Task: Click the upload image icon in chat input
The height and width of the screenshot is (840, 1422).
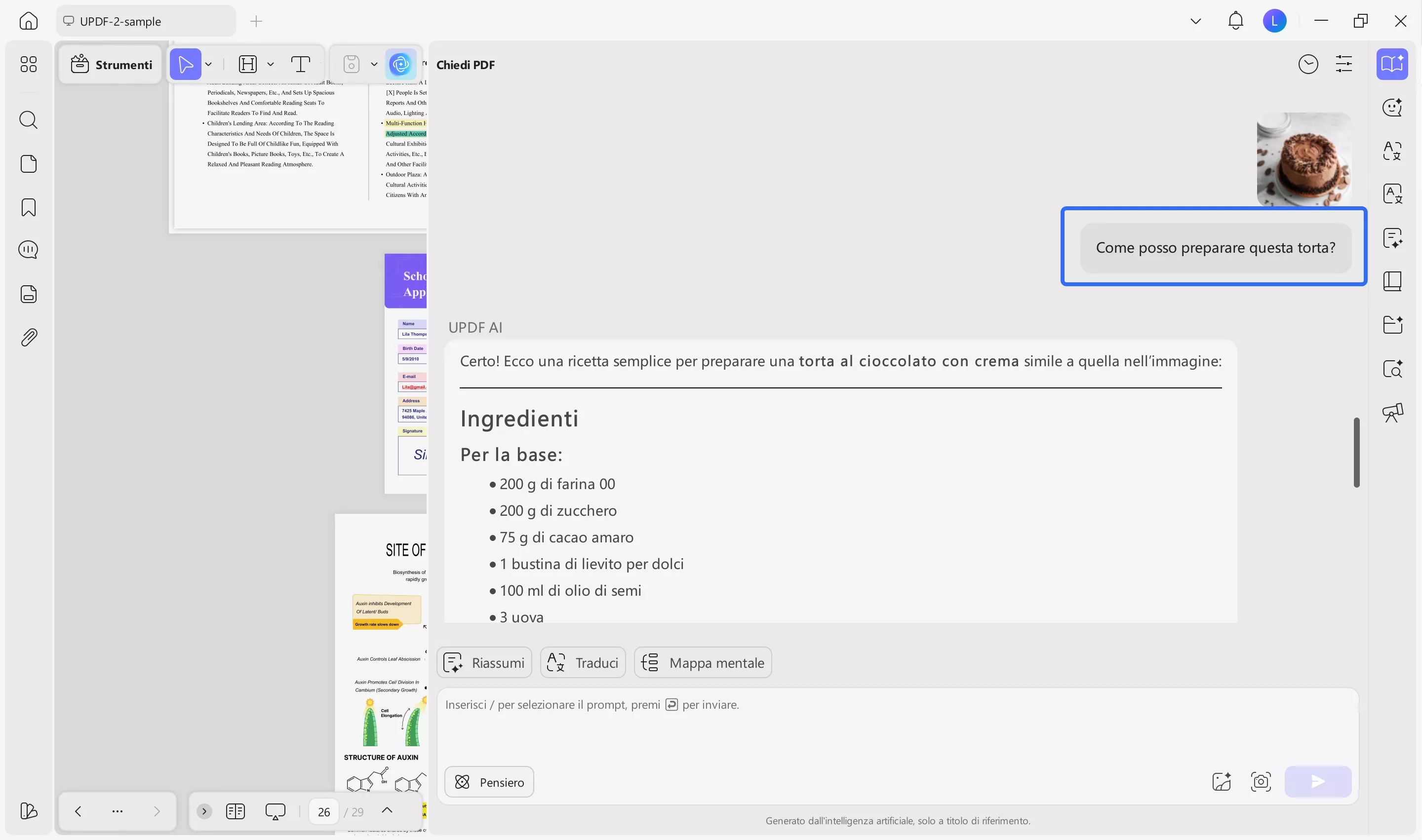Action: 1222,782
